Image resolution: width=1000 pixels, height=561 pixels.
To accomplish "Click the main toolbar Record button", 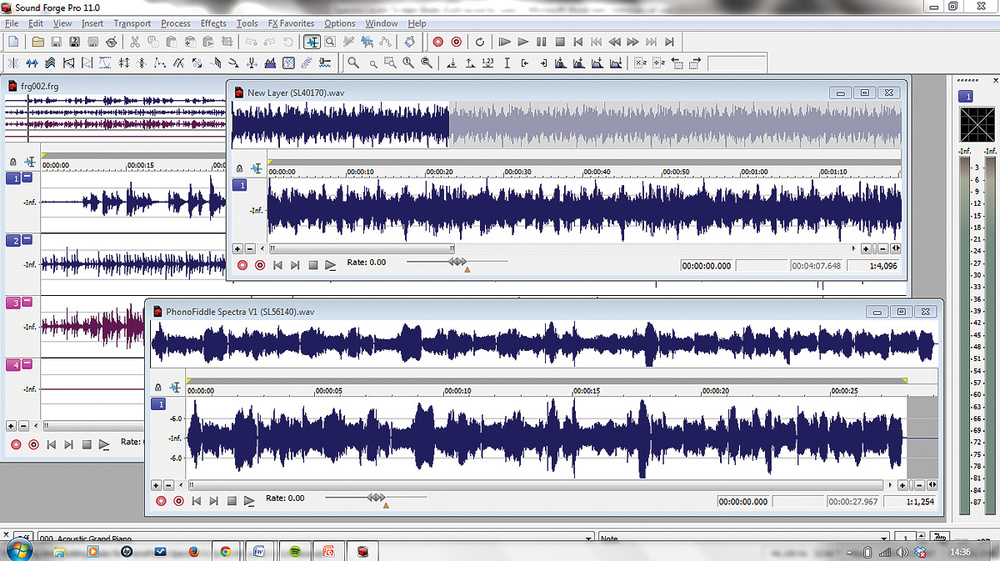I will click(438, 42).
